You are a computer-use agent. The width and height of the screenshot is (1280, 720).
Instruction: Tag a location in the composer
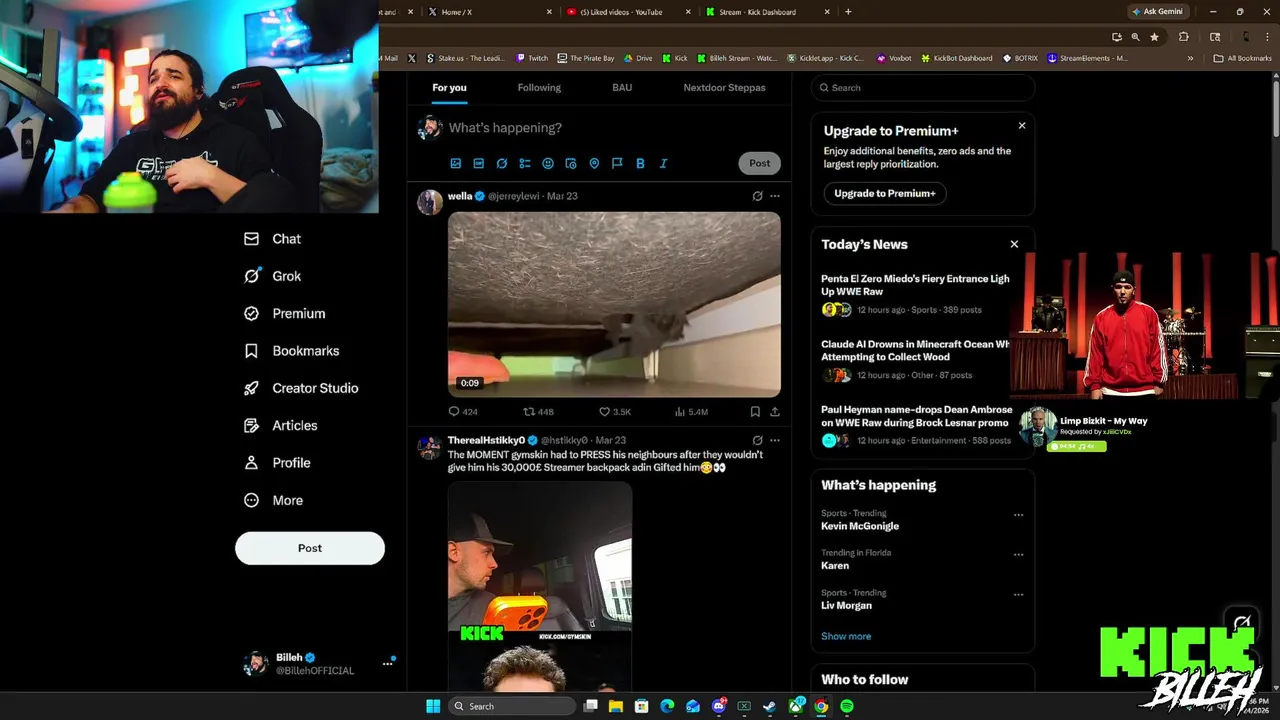594,163
